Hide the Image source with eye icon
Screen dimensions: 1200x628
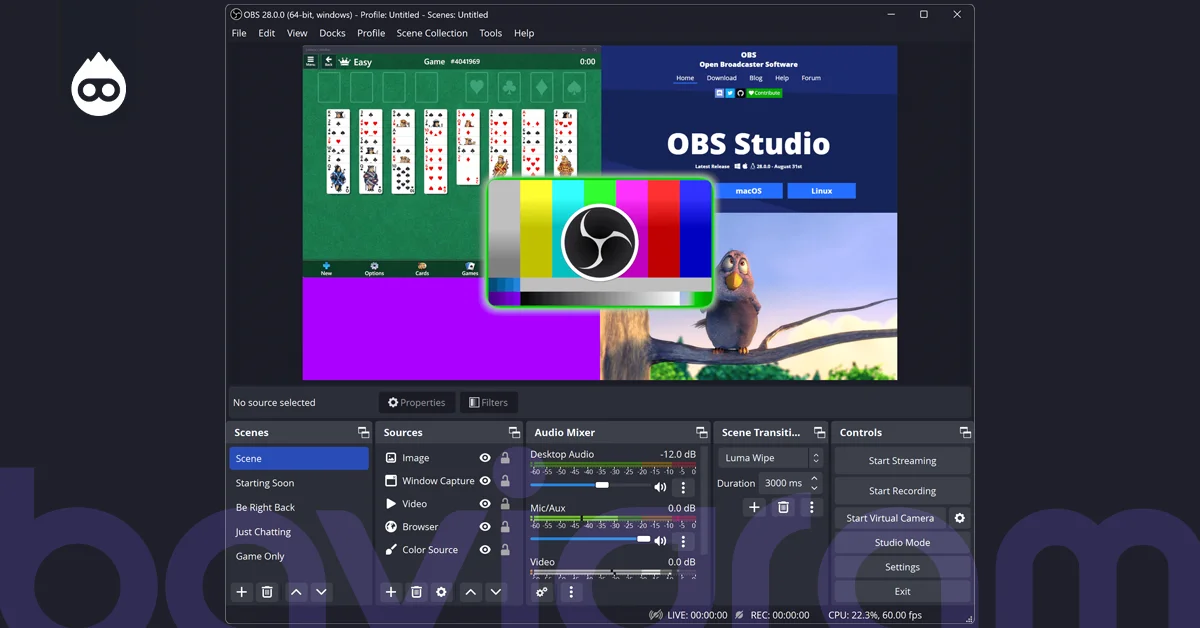(x=485, y=458)
